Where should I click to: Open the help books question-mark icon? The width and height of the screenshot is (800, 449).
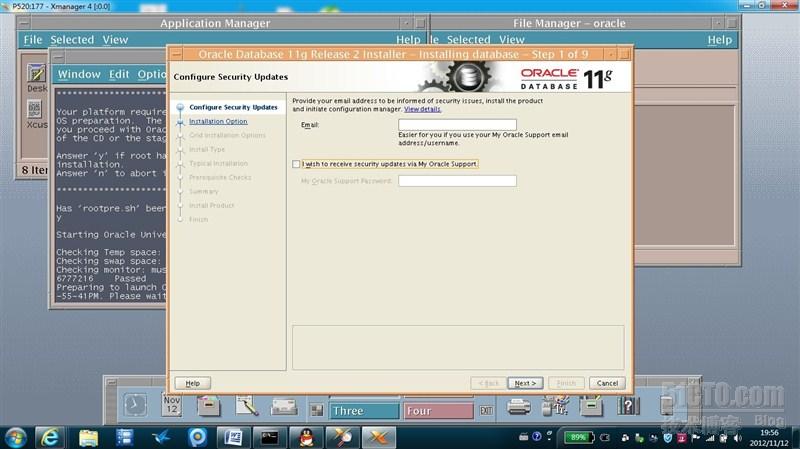coord(628,406)
